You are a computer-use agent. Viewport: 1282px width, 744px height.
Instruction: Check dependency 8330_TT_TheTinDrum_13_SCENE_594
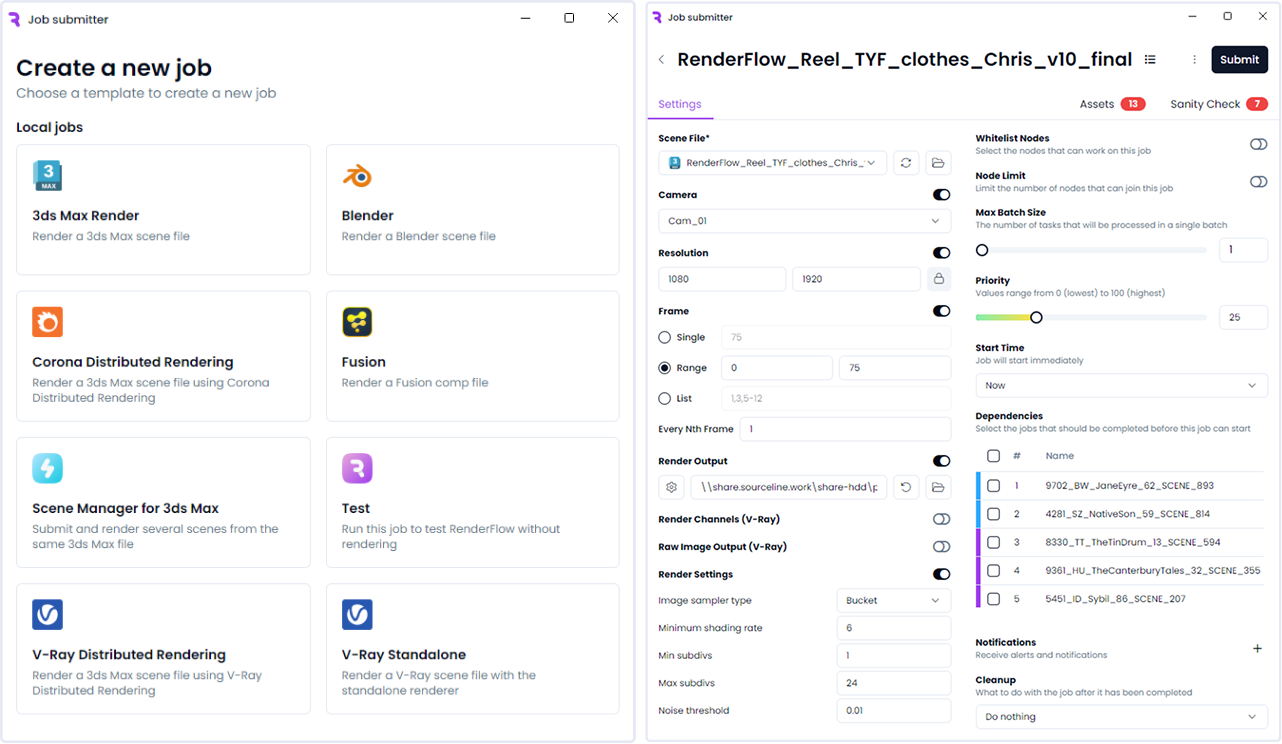click(x=993, y=542)
